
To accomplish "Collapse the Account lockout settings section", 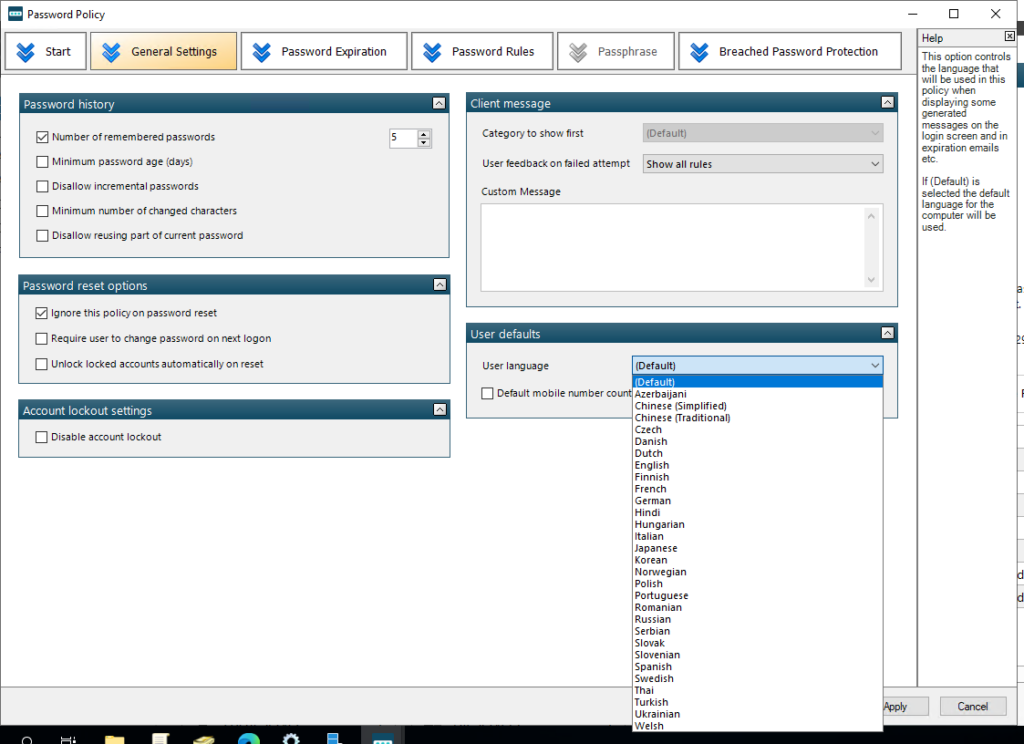I will 440,410.
